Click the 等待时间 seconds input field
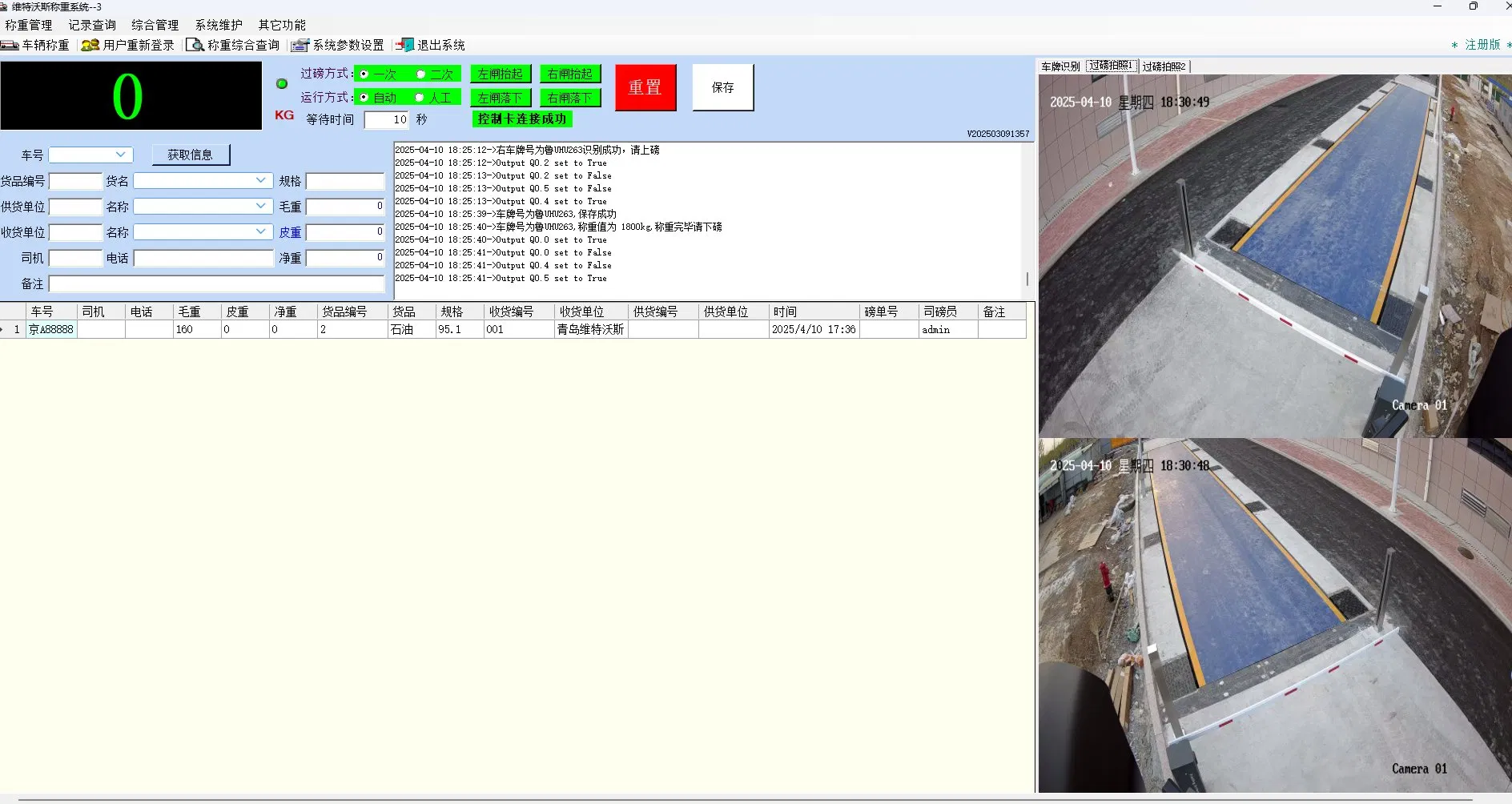 pos(387,120)
